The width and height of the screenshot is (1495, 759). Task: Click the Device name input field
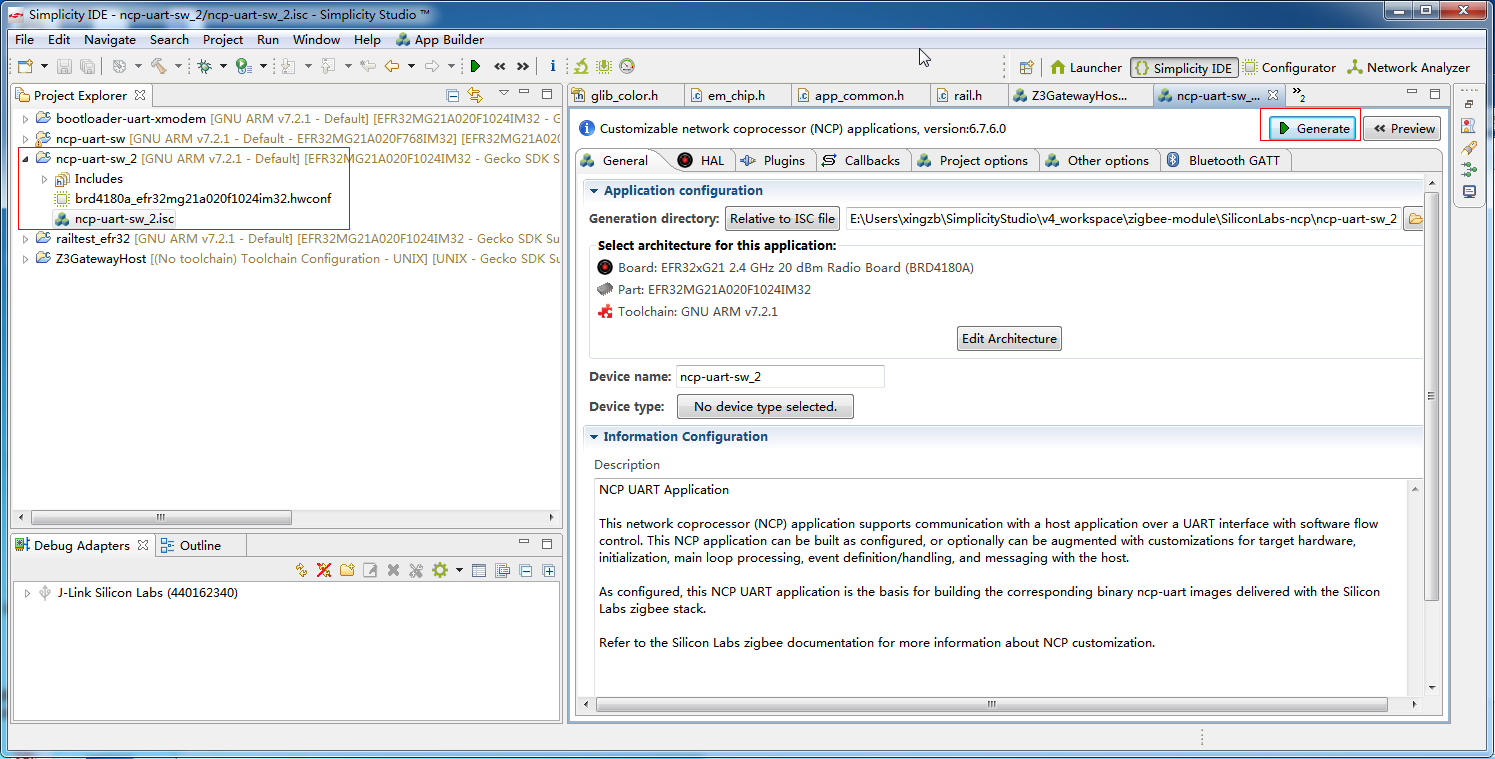(780, 377)
